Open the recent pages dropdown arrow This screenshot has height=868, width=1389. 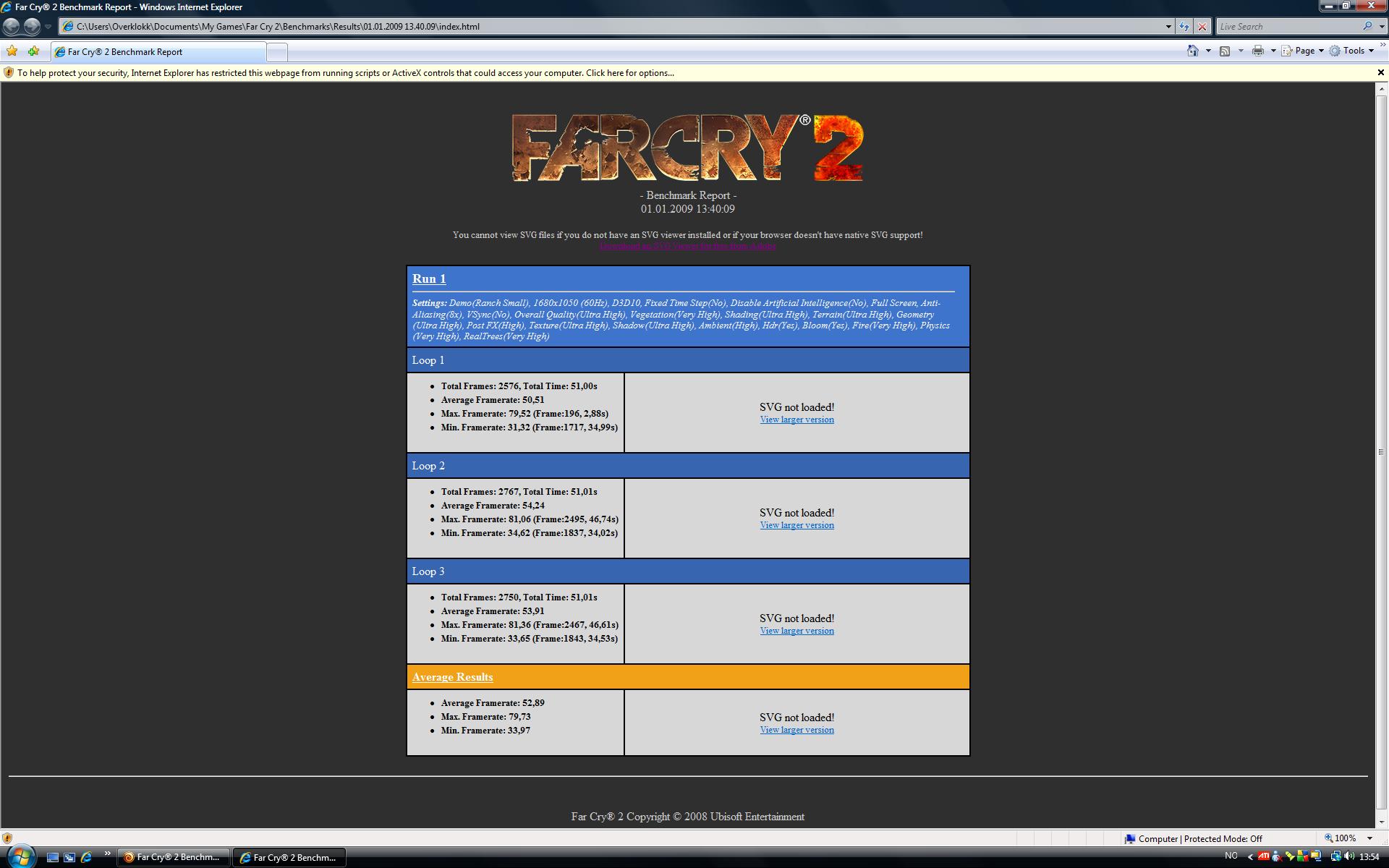coord(48,27)
